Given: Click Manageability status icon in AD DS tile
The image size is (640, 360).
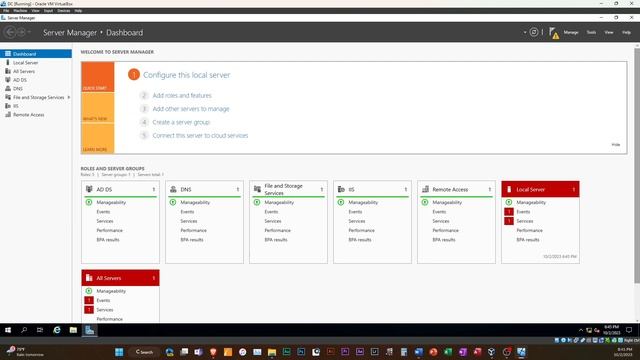Looking at the screenshot, I should pyautogui.click(x=89, y=202).
